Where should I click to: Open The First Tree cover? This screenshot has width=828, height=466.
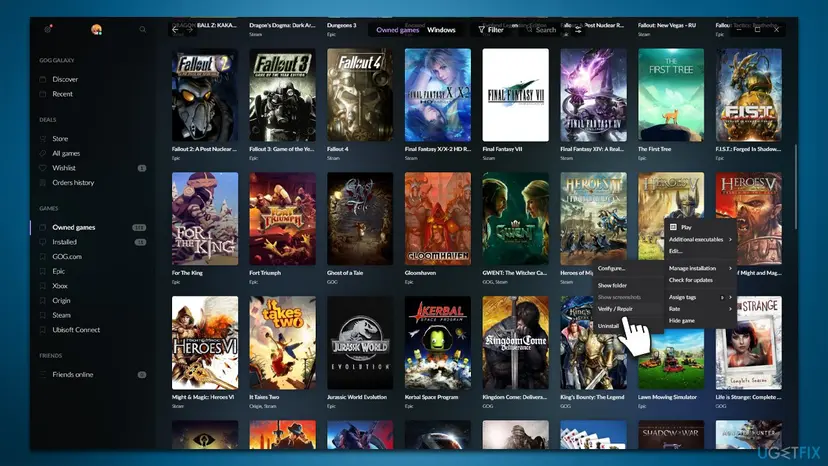671,95
